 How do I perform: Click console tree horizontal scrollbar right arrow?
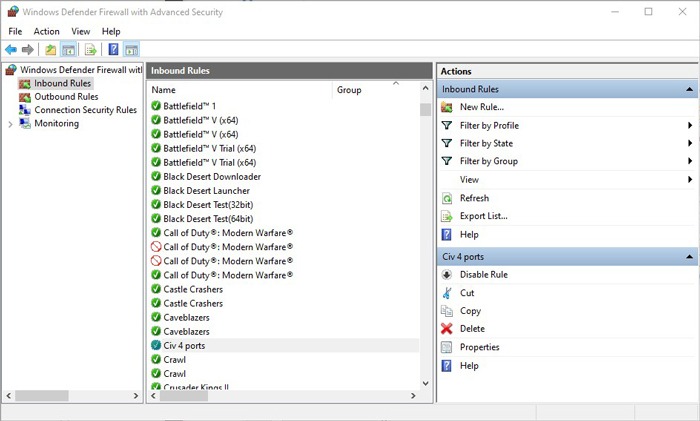click(x=136, y=396)
